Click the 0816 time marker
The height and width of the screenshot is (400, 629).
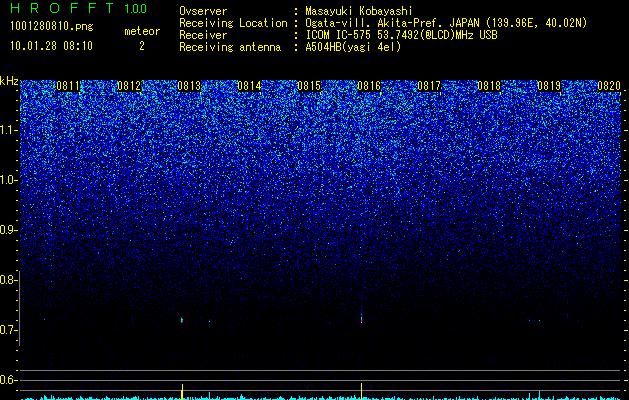tap(369, 86)
